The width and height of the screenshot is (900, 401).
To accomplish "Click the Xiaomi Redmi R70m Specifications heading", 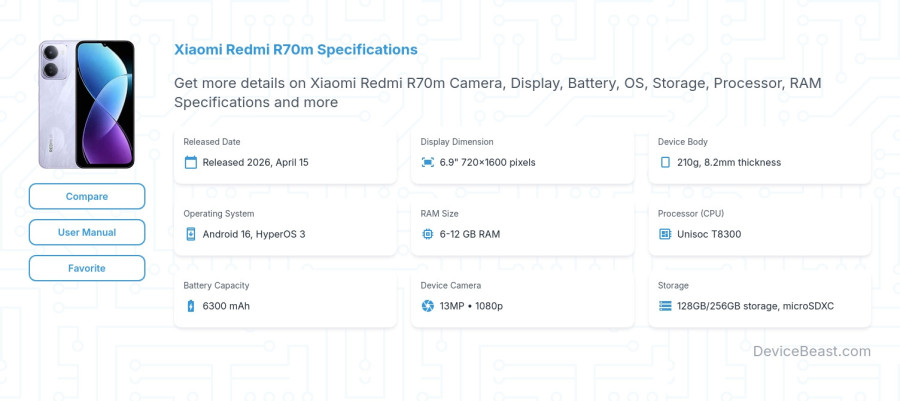I will point(296,50).
